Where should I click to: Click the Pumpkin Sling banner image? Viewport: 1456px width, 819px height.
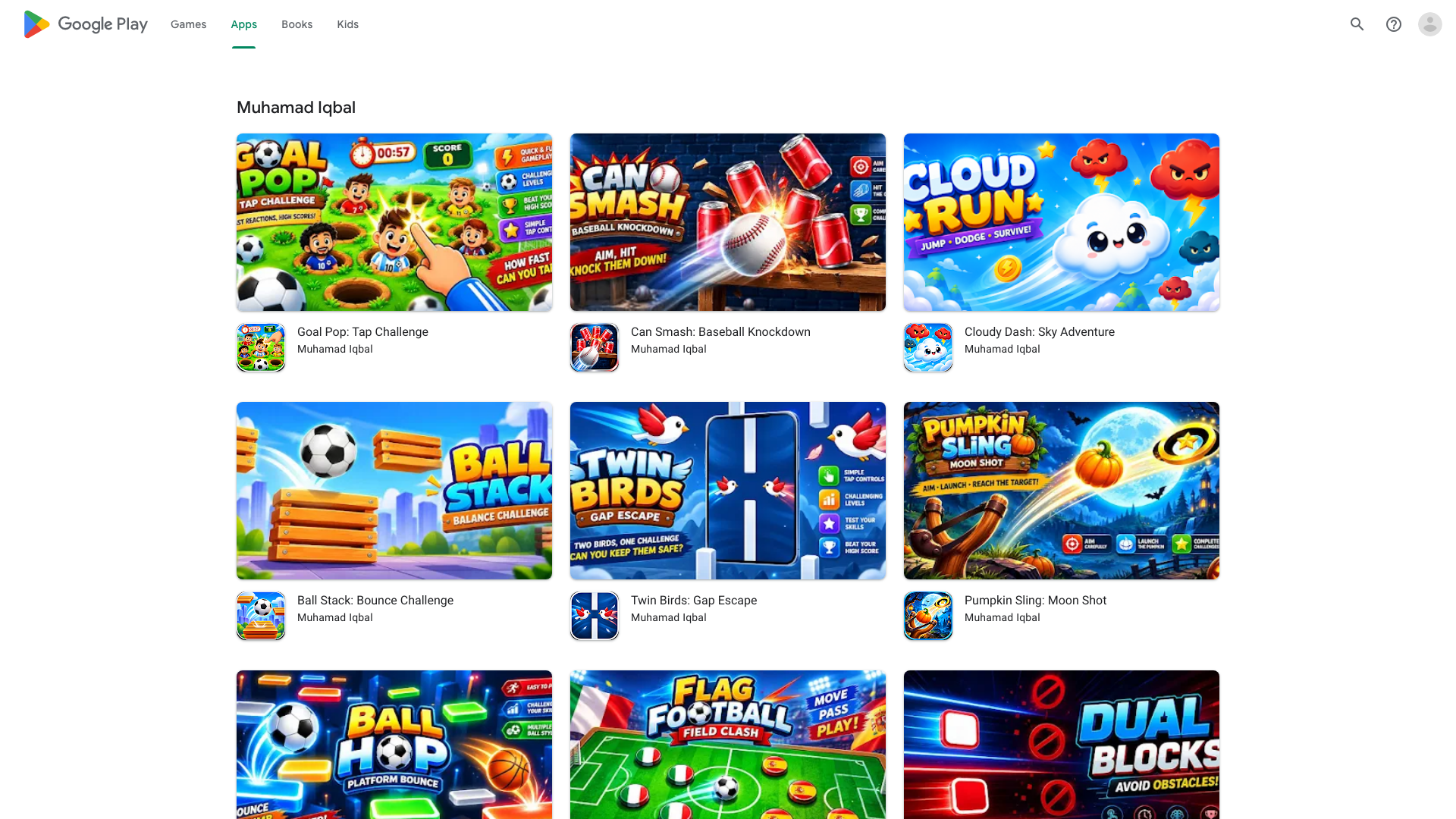click(x=1062, y=491)
